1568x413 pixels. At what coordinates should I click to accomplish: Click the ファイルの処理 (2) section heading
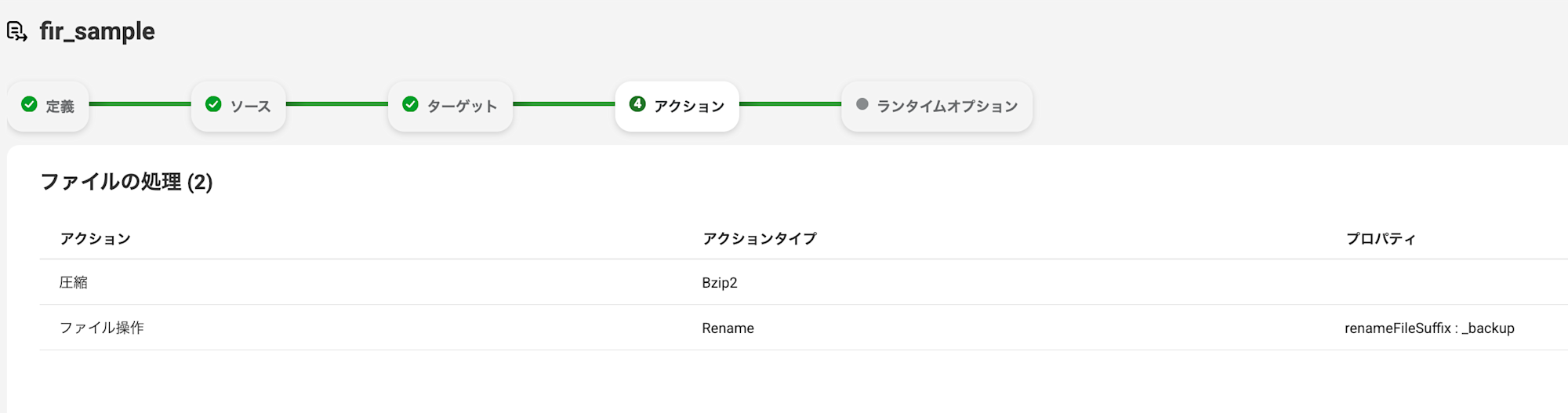[126, 182]
